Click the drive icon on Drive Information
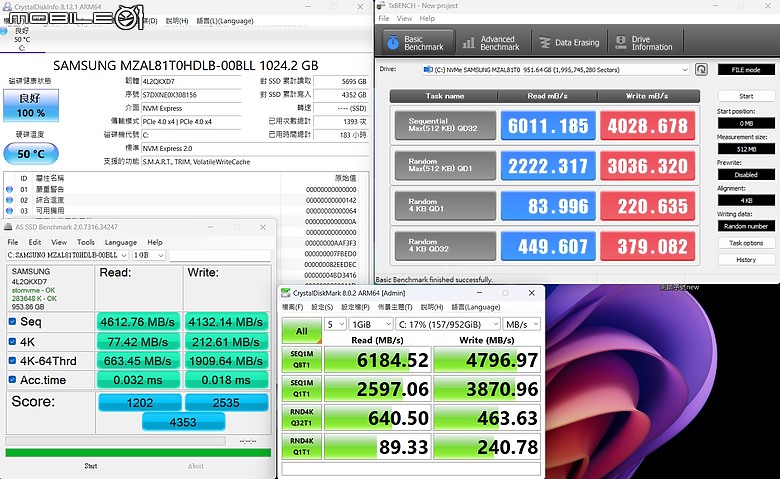 tap(620, 43)
